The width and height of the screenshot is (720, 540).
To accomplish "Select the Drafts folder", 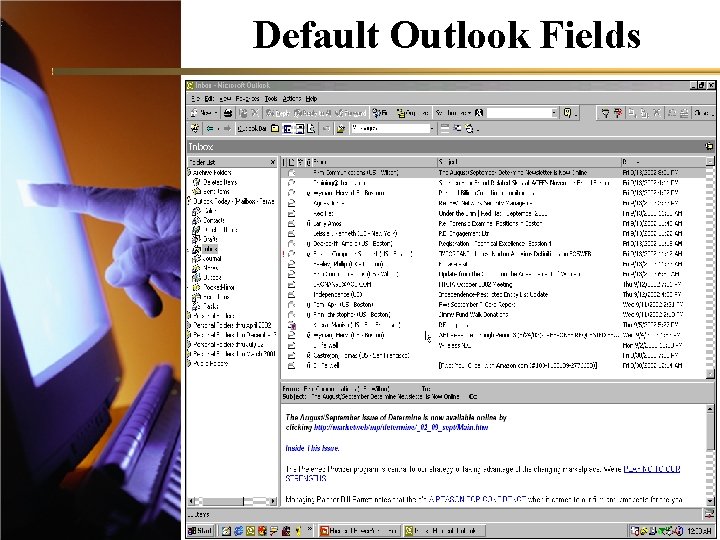I will click(210, 239).
